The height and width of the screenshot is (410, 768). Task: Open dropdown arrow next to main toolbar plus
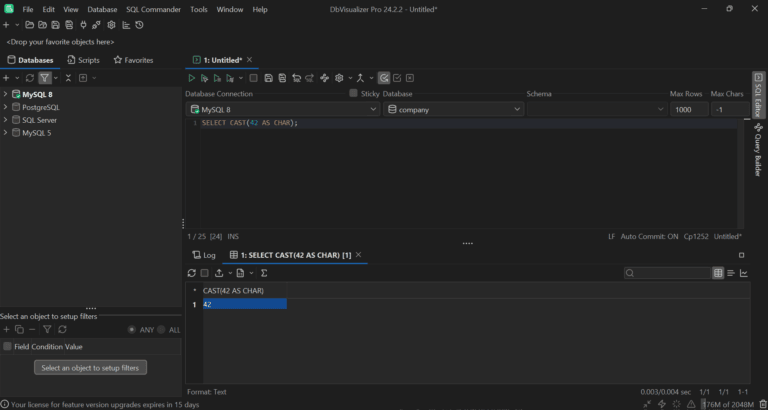click(x=17, y=25)
